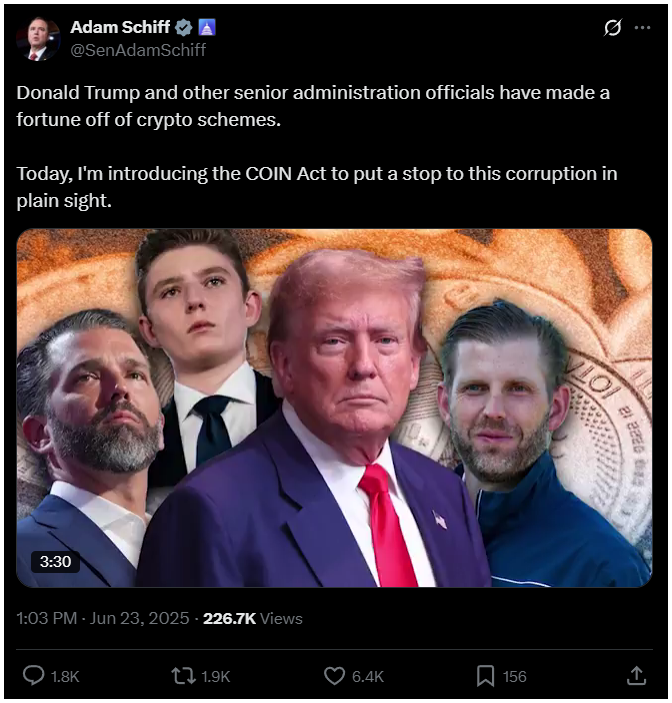Open the Grok explain icon
The width and height of the screenshot is (672, 703).
pyautogui.click(x=612, y=28)
